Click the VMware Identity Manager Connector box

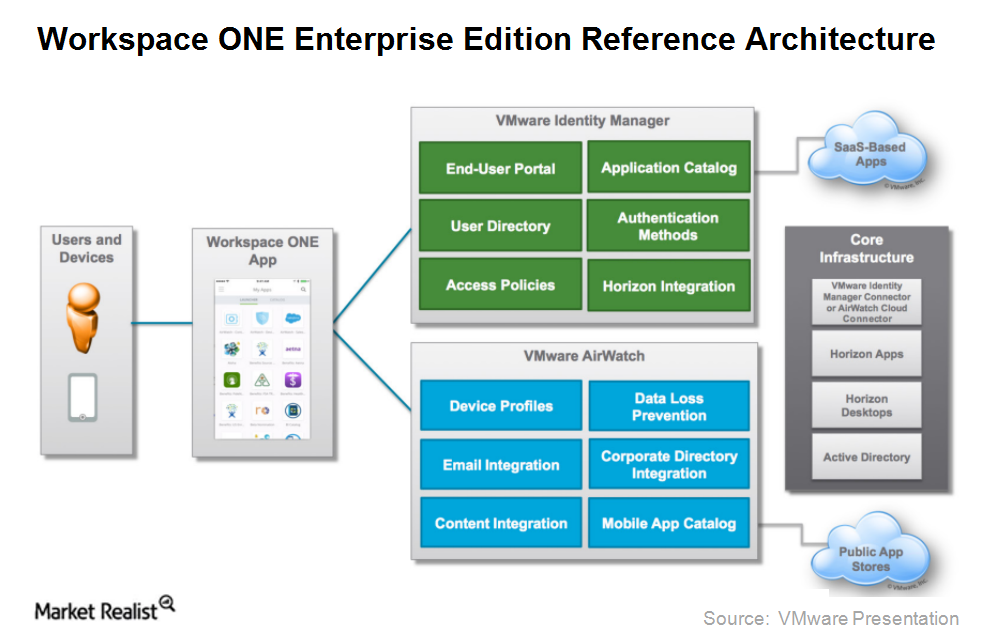[867, 302]
